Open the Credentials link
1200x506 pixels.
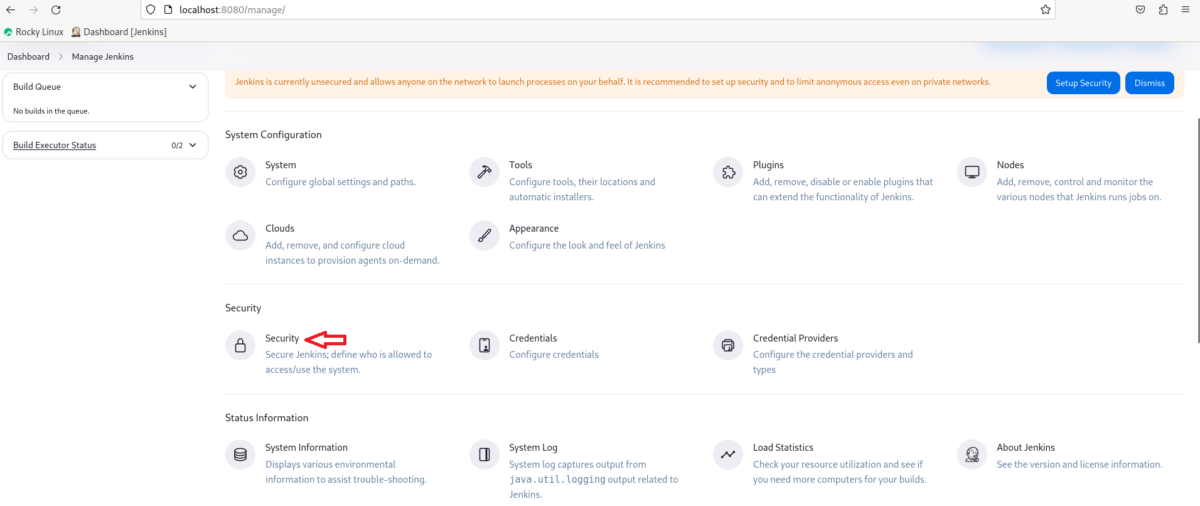(533, 339)
